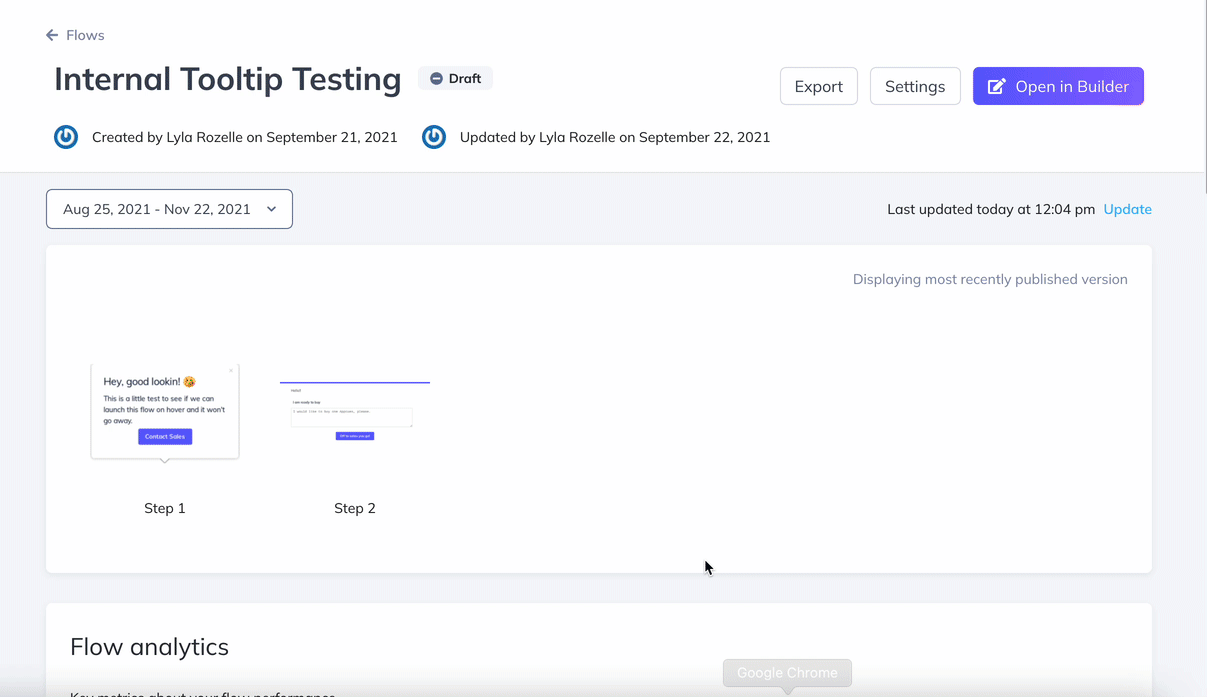Viewport: 1207px width, 697px height.
Task: Click 'Created by Lyla Rozelle on September 21, 2021' text
Action: click(x=244, y=137)
